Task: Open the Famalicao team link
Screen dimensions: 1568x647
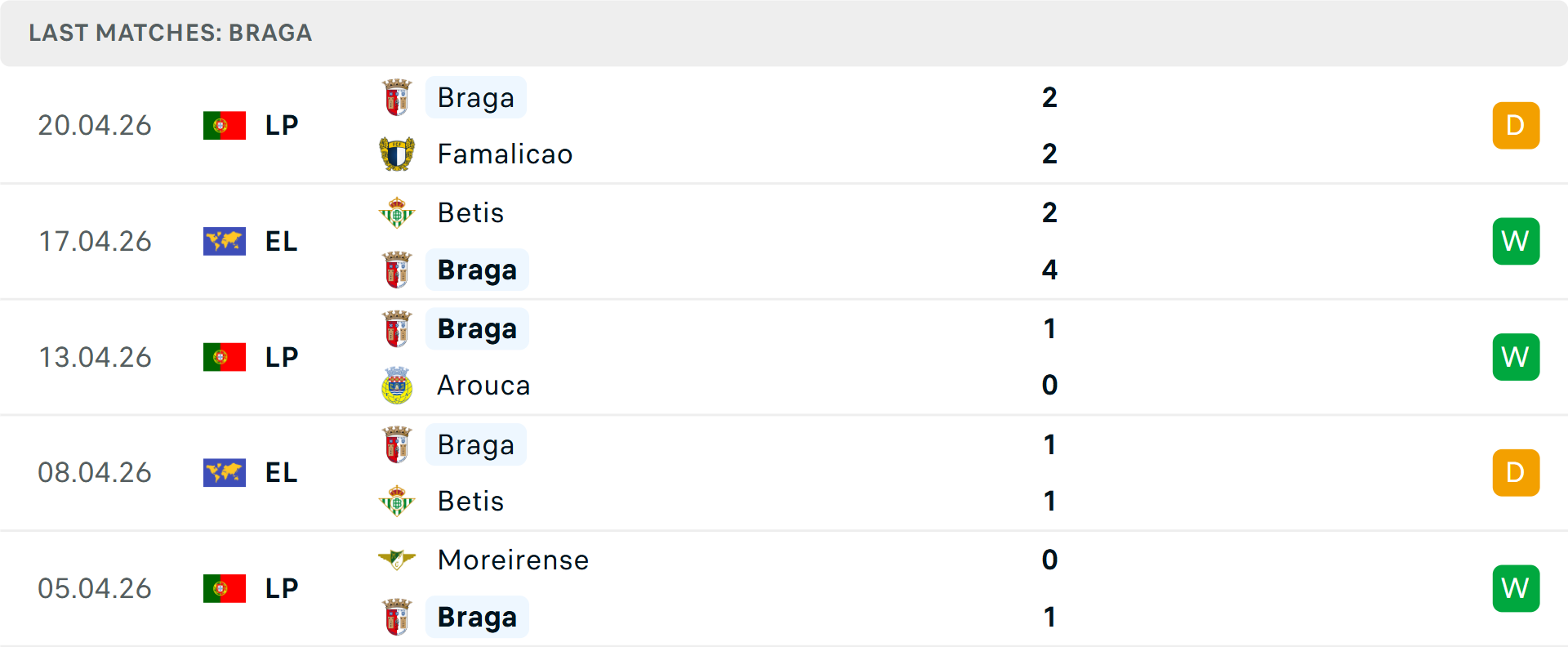Action: 505,154
